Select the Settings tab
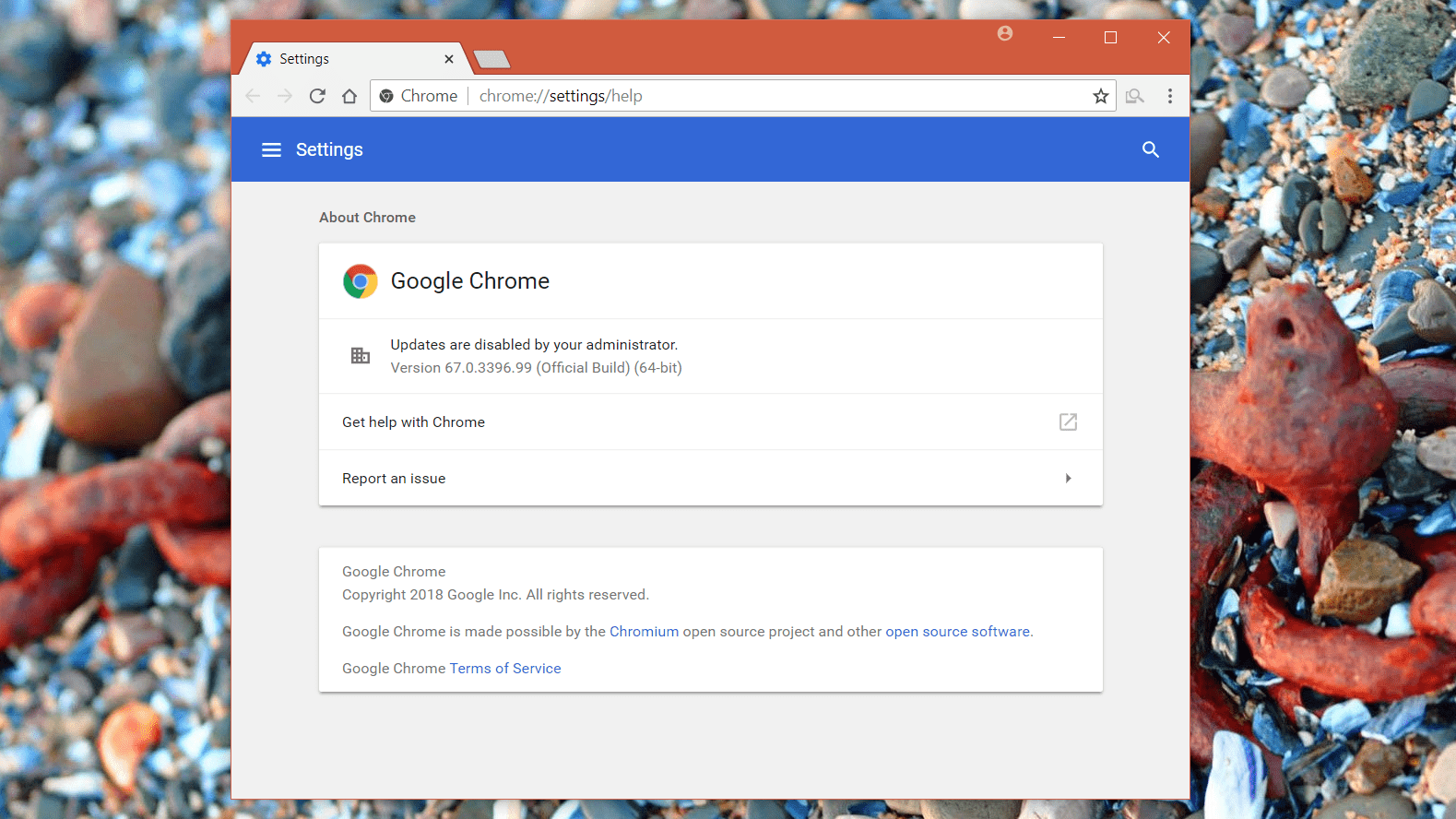1456x819 pixels. point(356,59)
